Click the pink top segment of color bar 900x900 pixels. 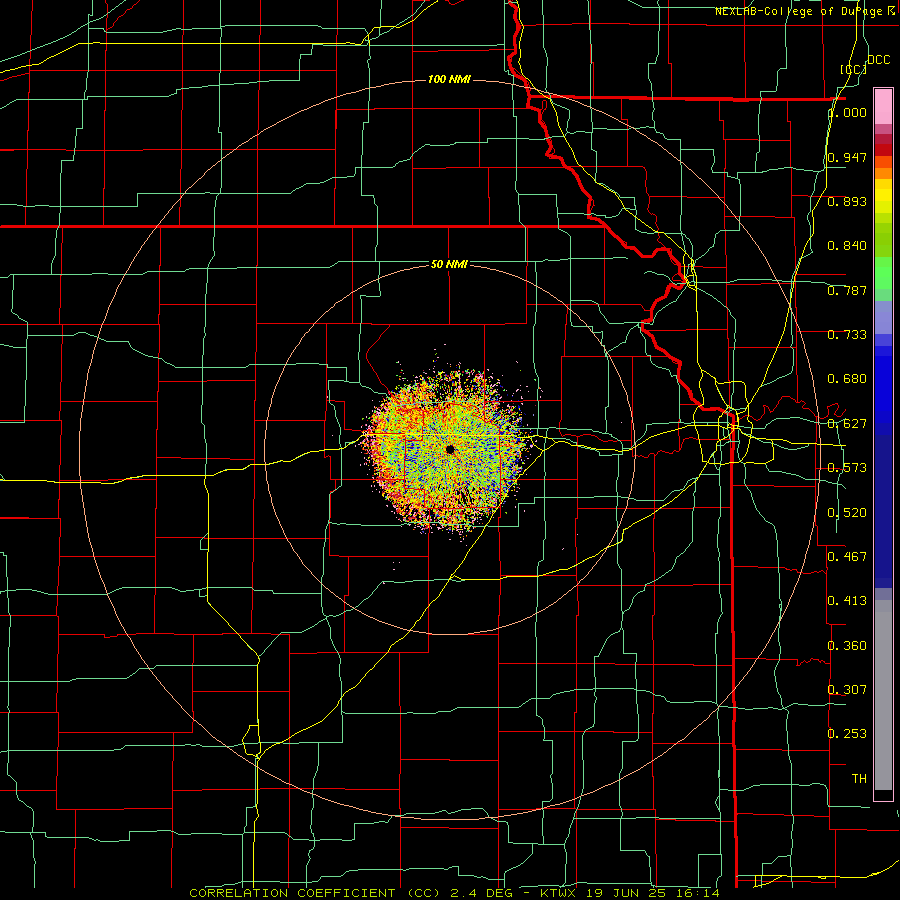pyautogui.click(x=883, y=106)
